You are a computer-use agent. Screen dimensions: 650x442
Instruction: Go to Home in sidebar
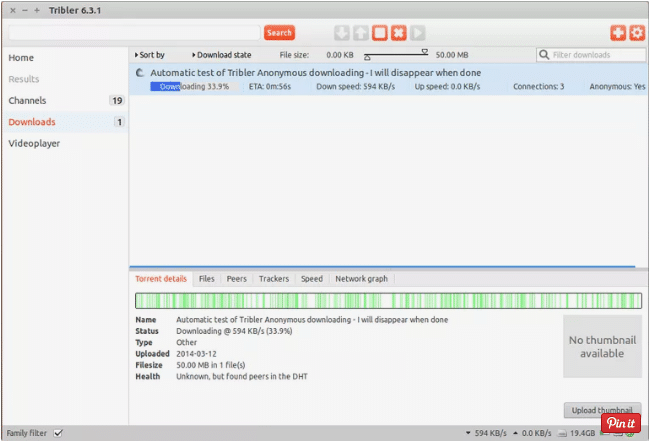[21, 58]
